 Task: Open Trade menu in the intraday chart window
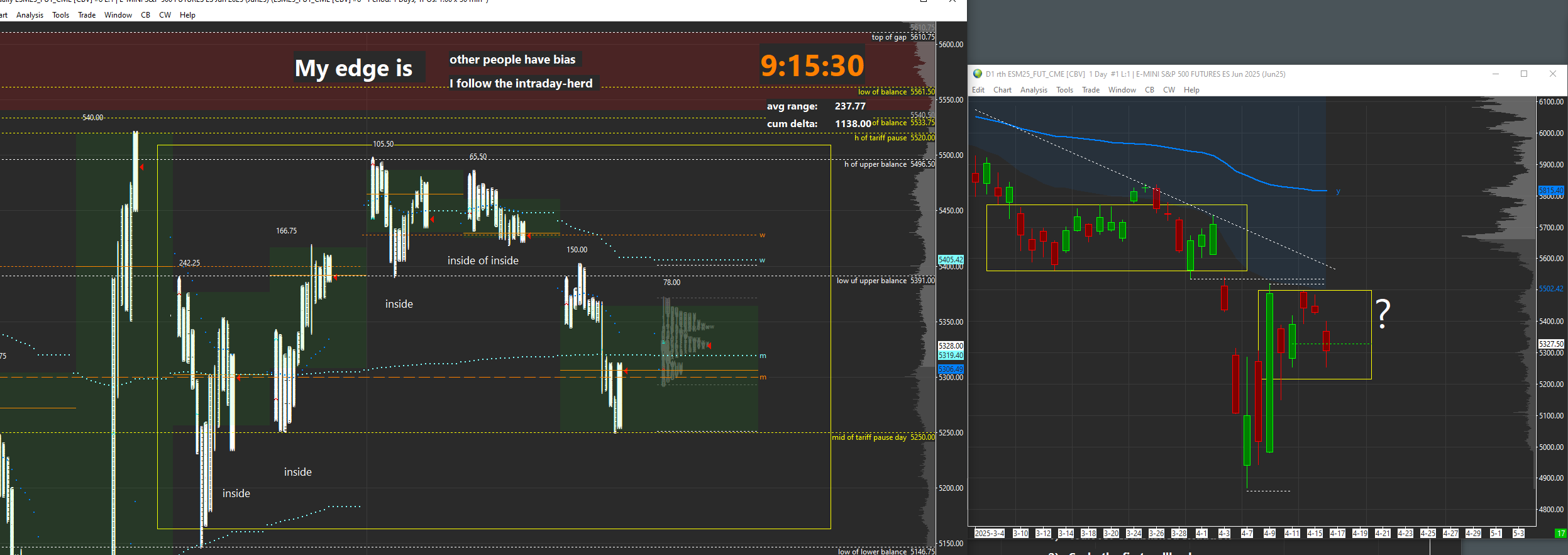[x=87, y=15]
